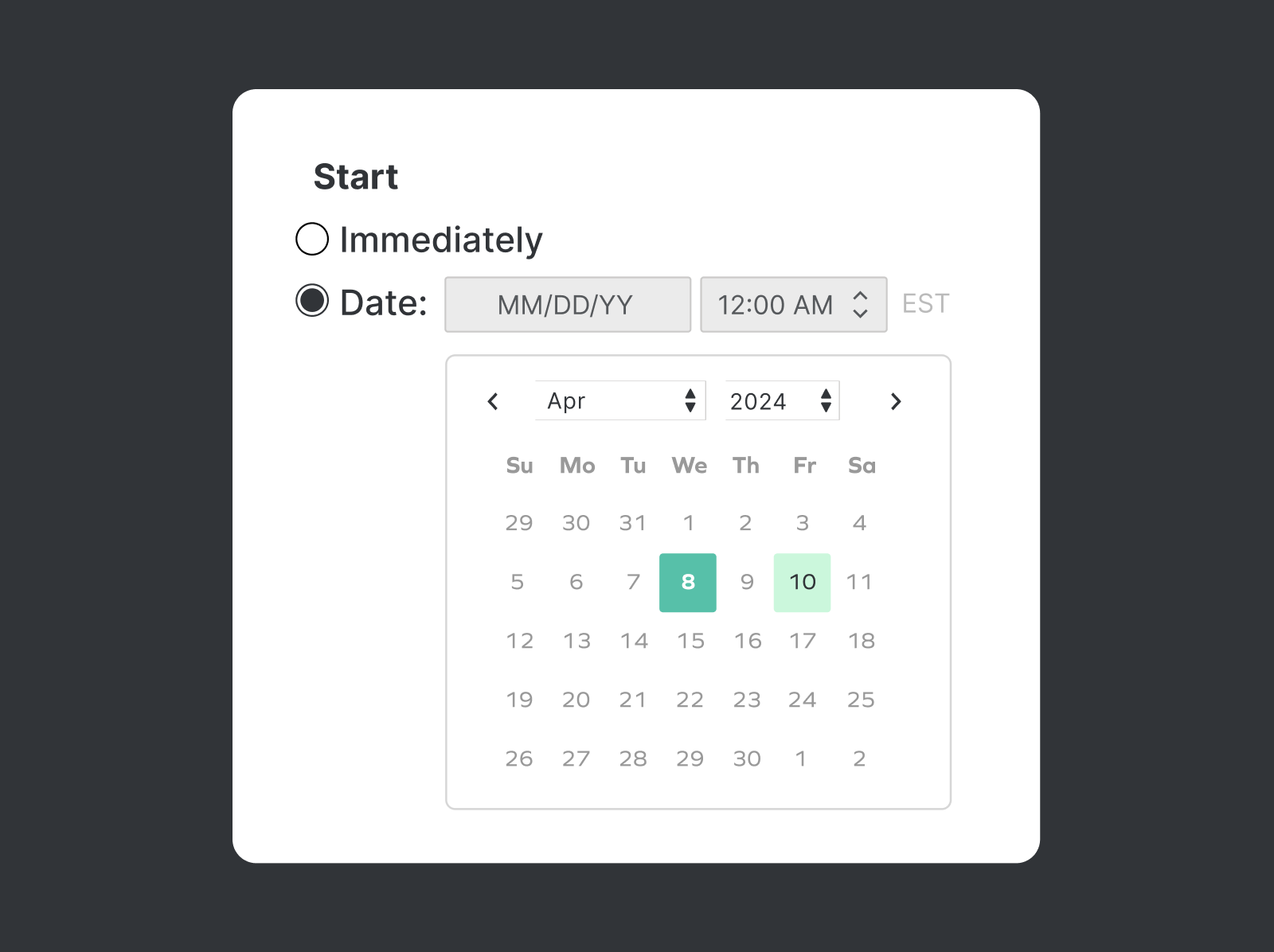Viewport: 1274px width, 952px height.
Task: Select April 15 on the calendar
Action: [690, 641]
